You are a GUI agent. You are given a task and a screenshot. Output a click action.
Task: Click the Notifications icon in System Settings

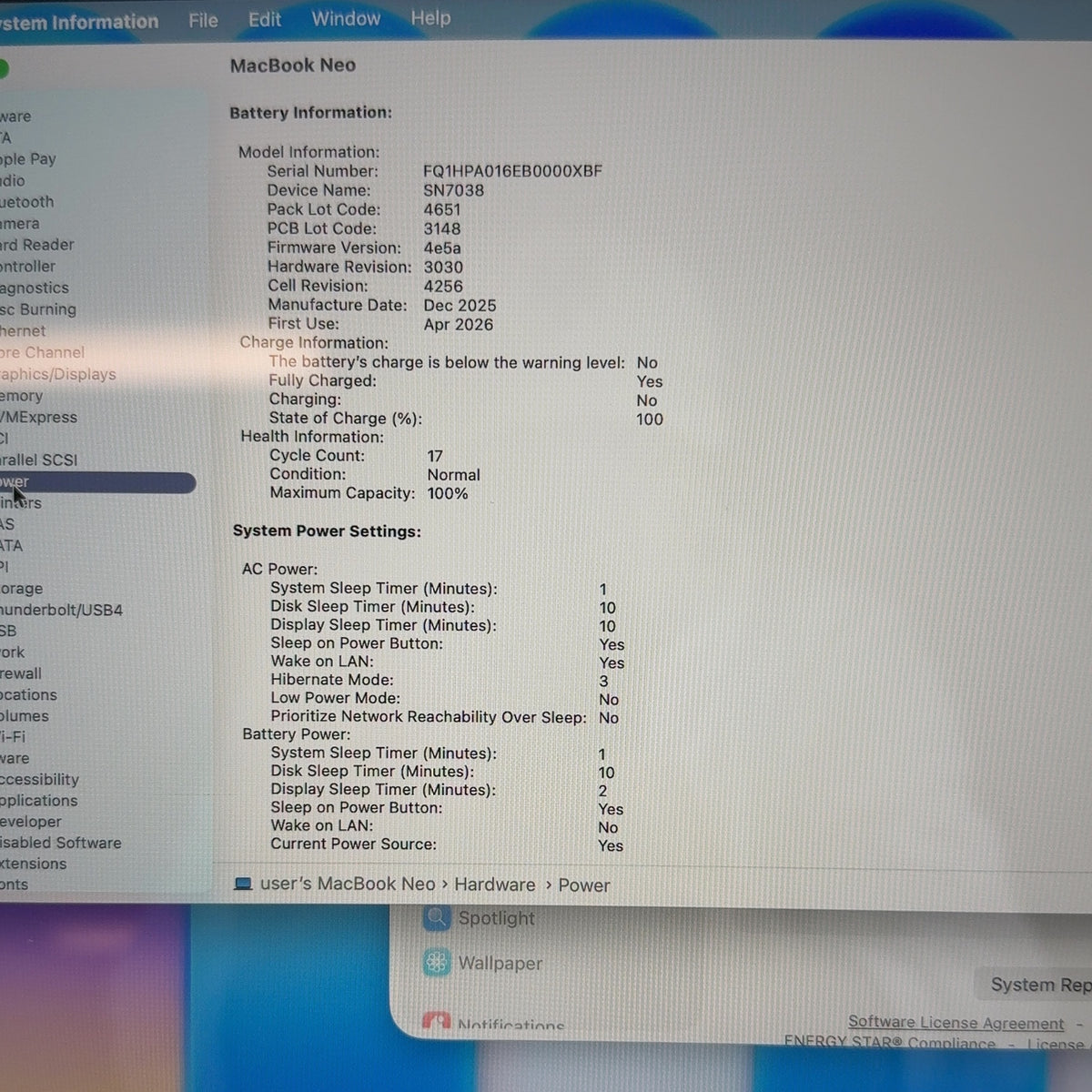(x=437, y=1021)
